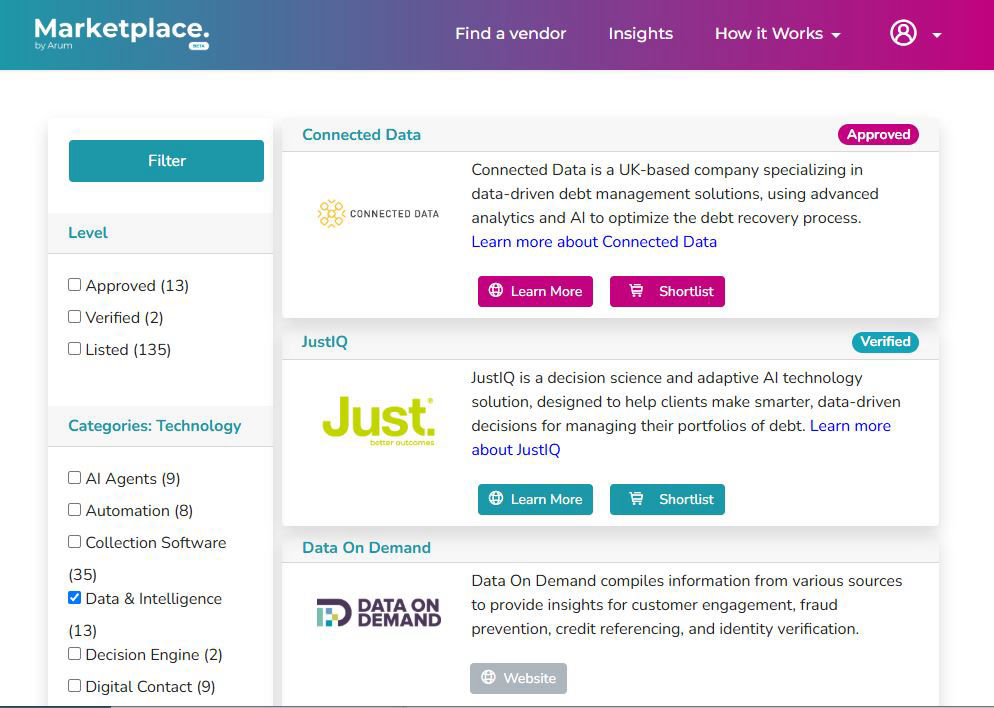This screenshot has height=708, width=994.
Task: Open Learn more about Connected Data link
Action: [594, 242]
